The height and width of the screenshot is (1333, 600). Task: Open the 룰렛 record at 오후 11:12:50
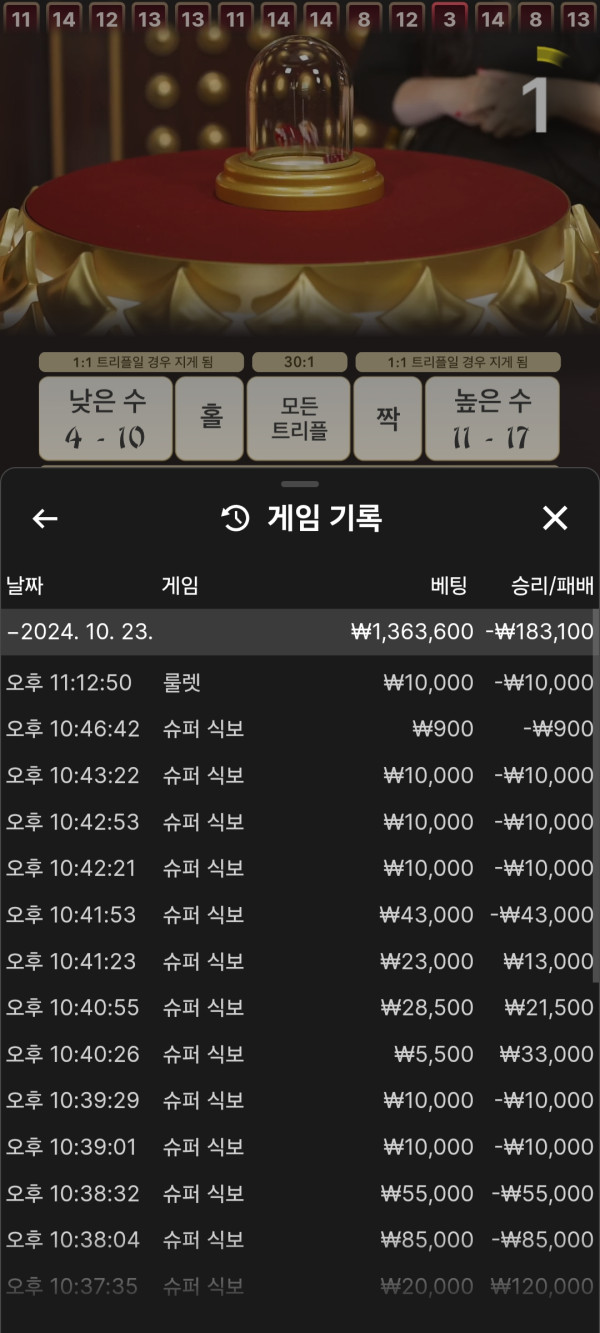(x=300, y=683)
